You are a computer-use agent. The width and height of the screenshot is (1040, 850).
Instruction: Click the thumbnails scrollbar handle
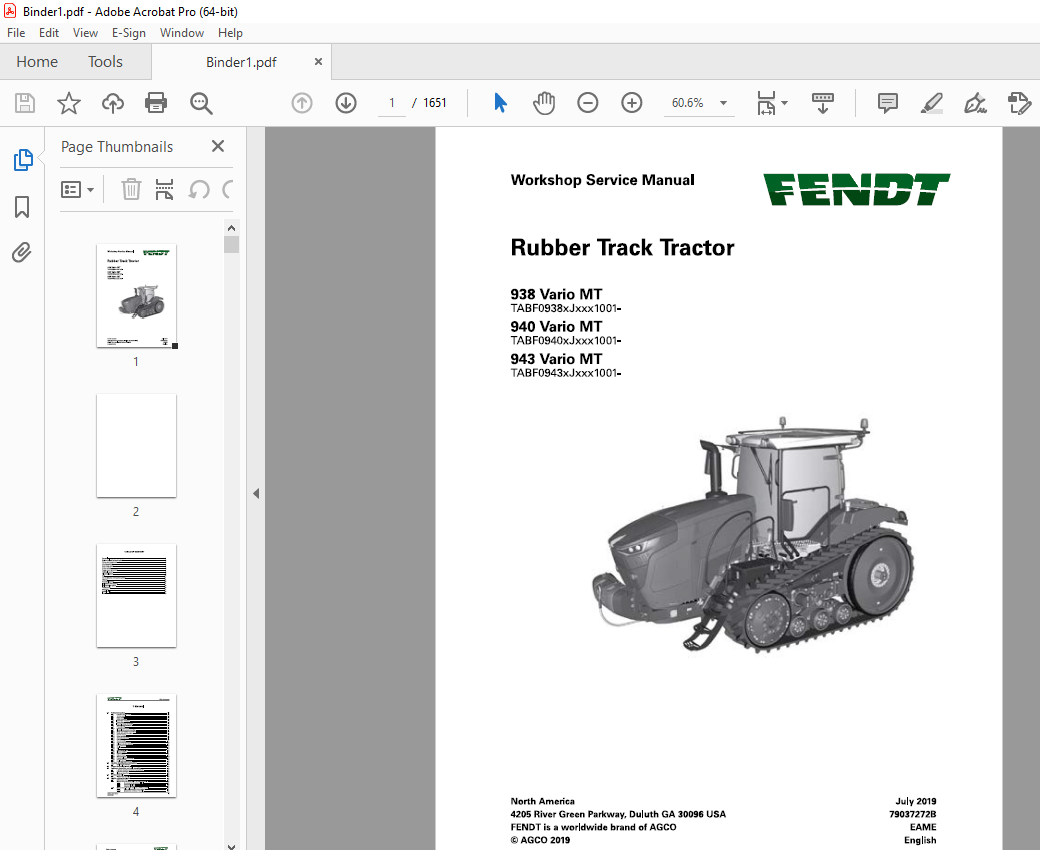coord(231,245)
